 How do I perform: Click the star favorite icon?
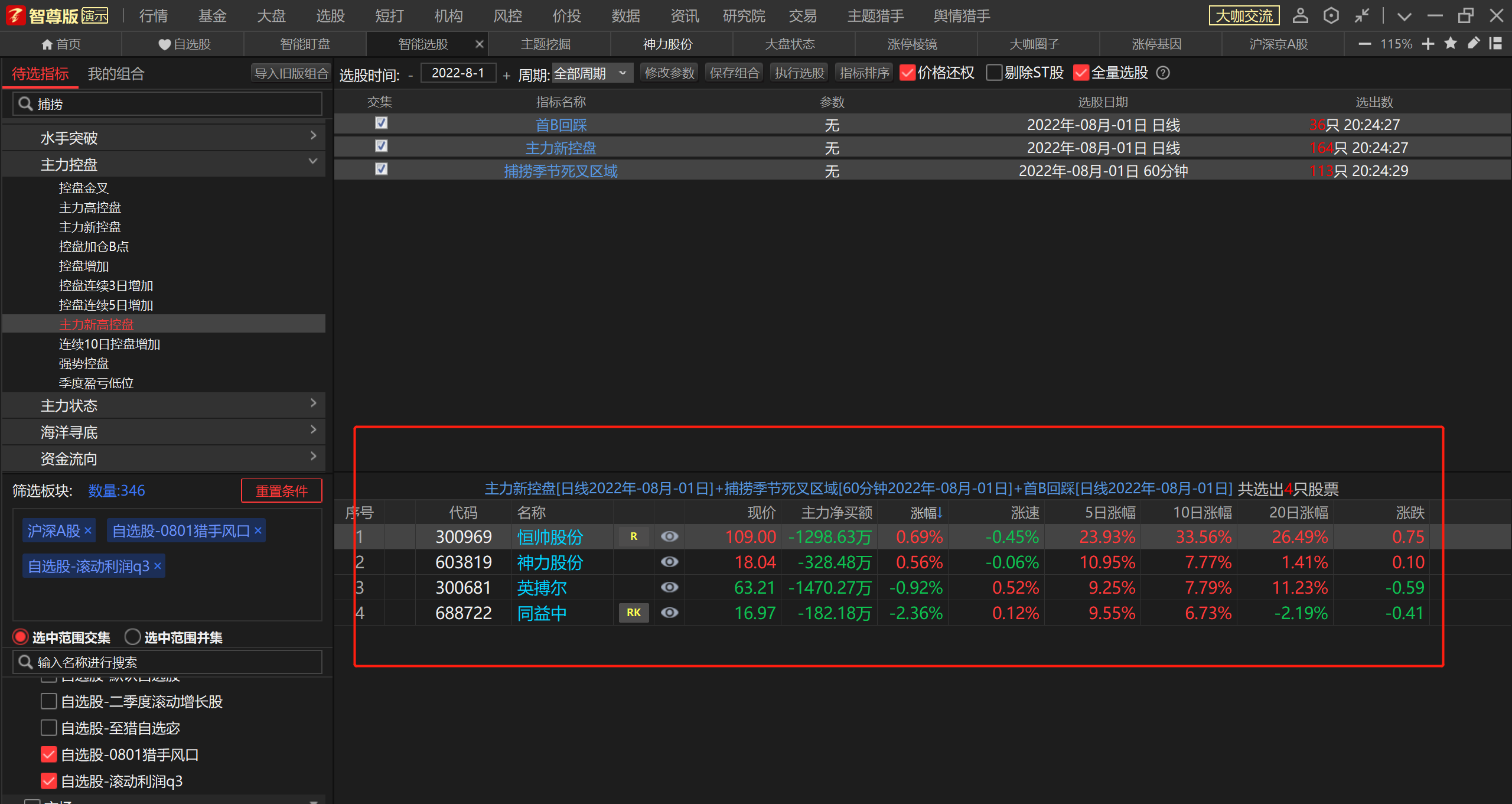1451,43
